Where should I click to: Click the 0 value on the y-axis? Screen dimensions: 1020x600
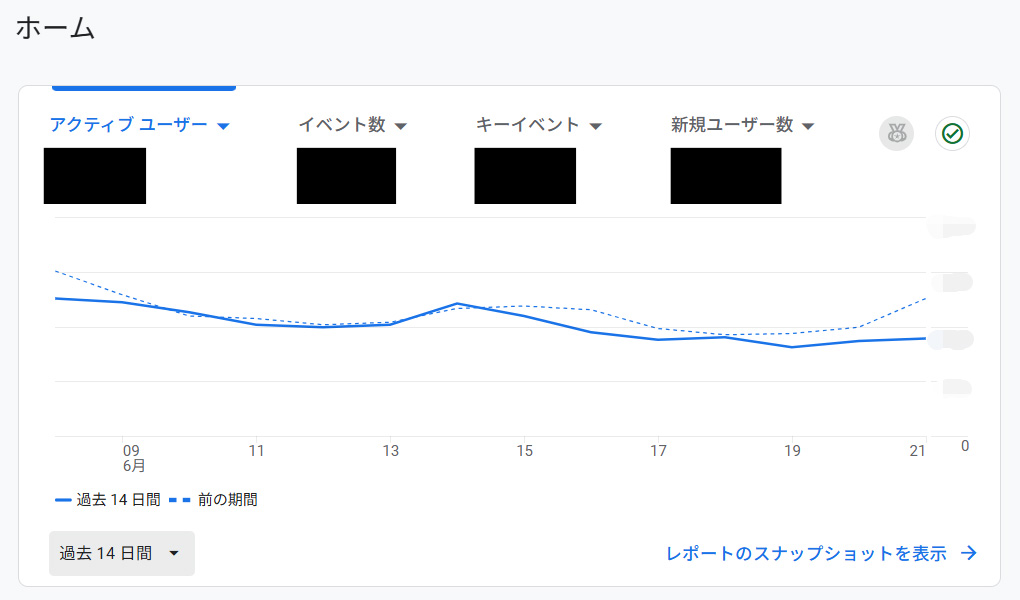(x=965, y=446)
